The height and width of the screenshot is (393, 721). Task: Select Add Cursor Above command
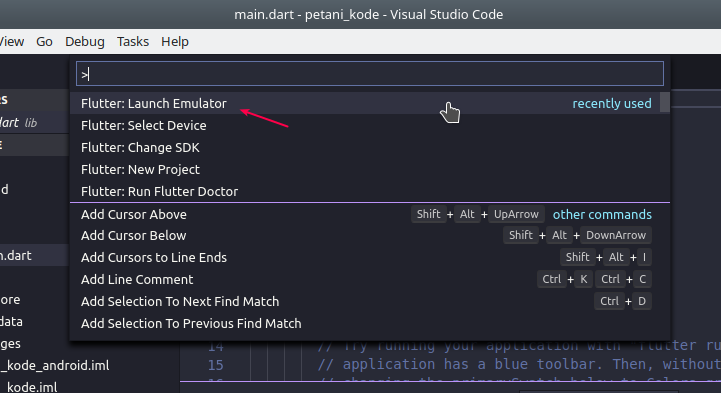370,214
